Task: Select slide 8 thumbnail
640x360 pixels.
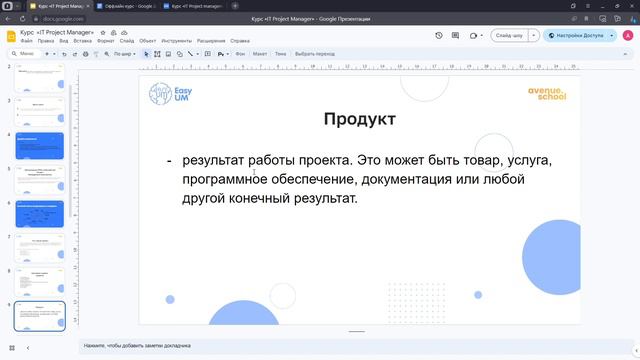Action: [x=40, y=282]
